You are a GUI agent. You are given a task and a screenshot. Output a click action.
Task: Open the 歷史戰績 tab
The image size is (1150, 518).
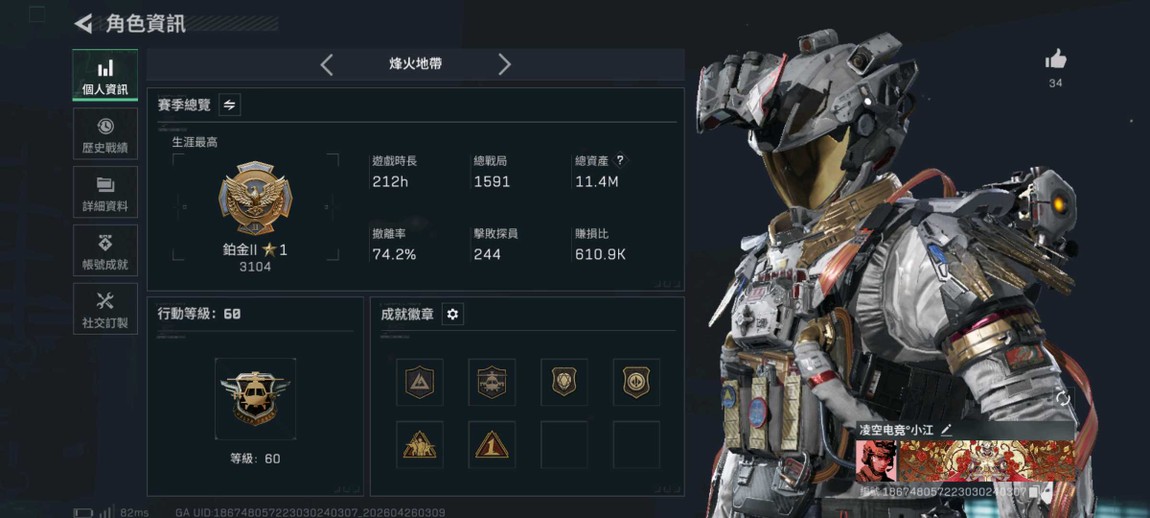pos(105,134)
